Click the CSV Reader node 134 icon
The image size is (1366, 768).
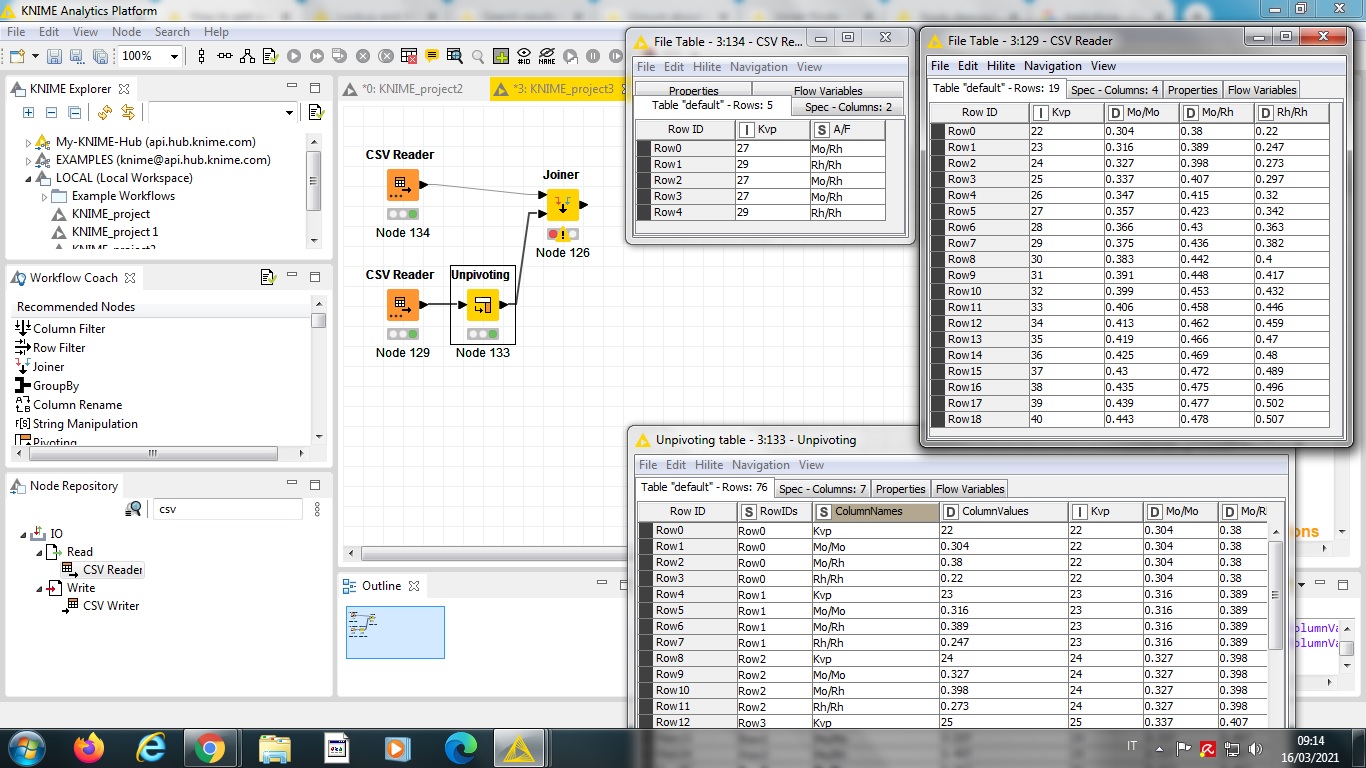pyautogui.click(x=403, y=185)
